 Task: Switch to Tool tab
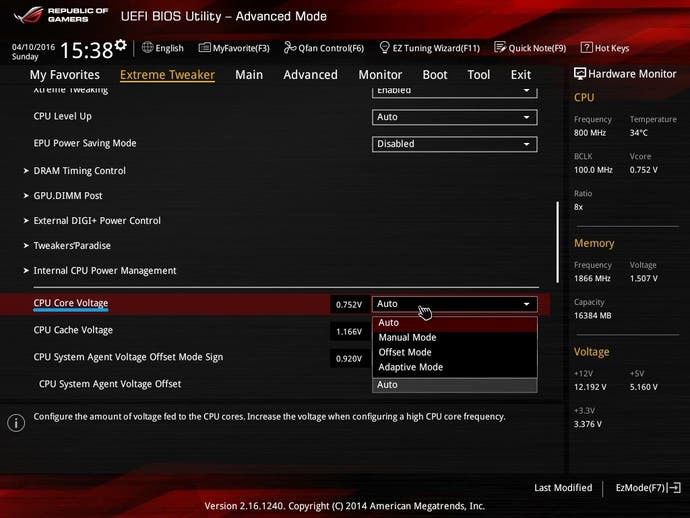(x=479, y=75)
